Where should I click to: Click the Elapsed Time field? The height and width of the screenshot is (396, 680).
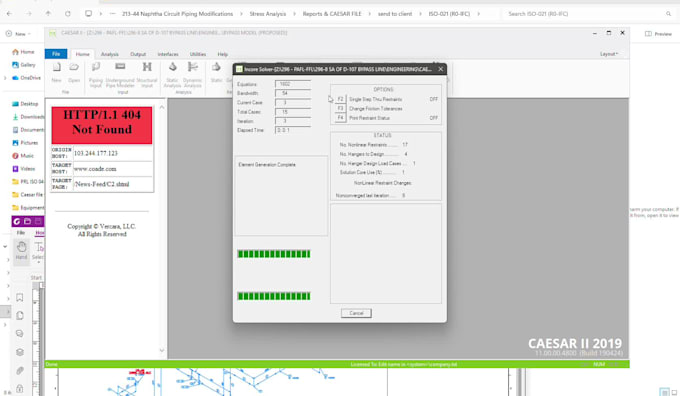pos(293,130)
